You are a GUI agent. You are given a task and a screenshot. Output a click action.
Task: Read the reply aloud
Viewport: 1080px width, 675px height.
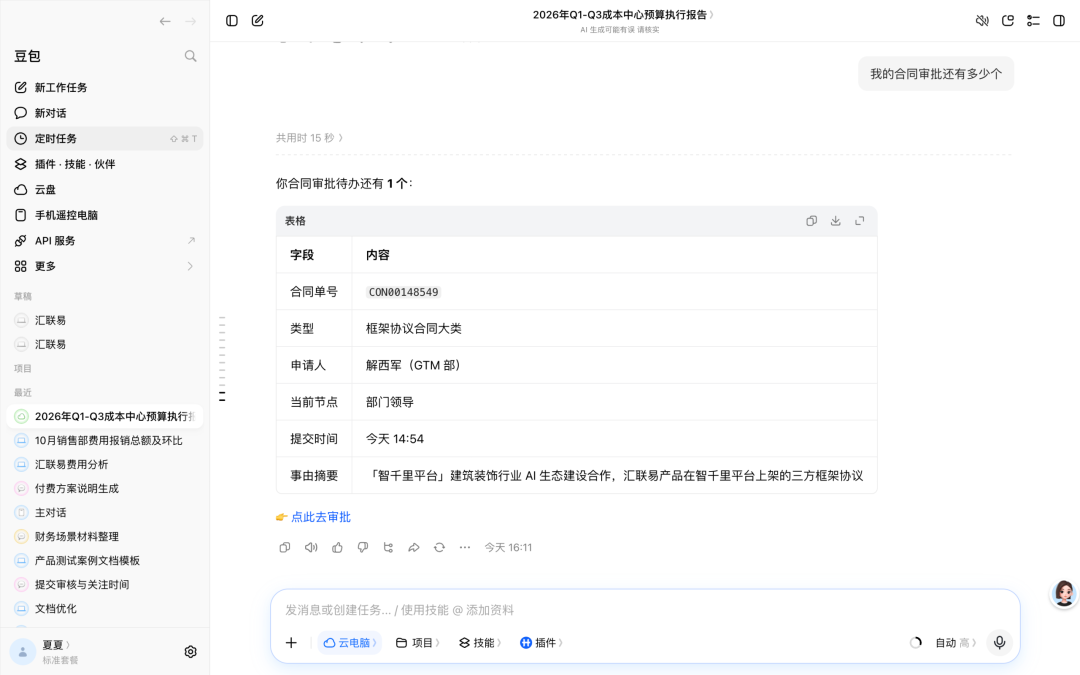coord(311,548)
